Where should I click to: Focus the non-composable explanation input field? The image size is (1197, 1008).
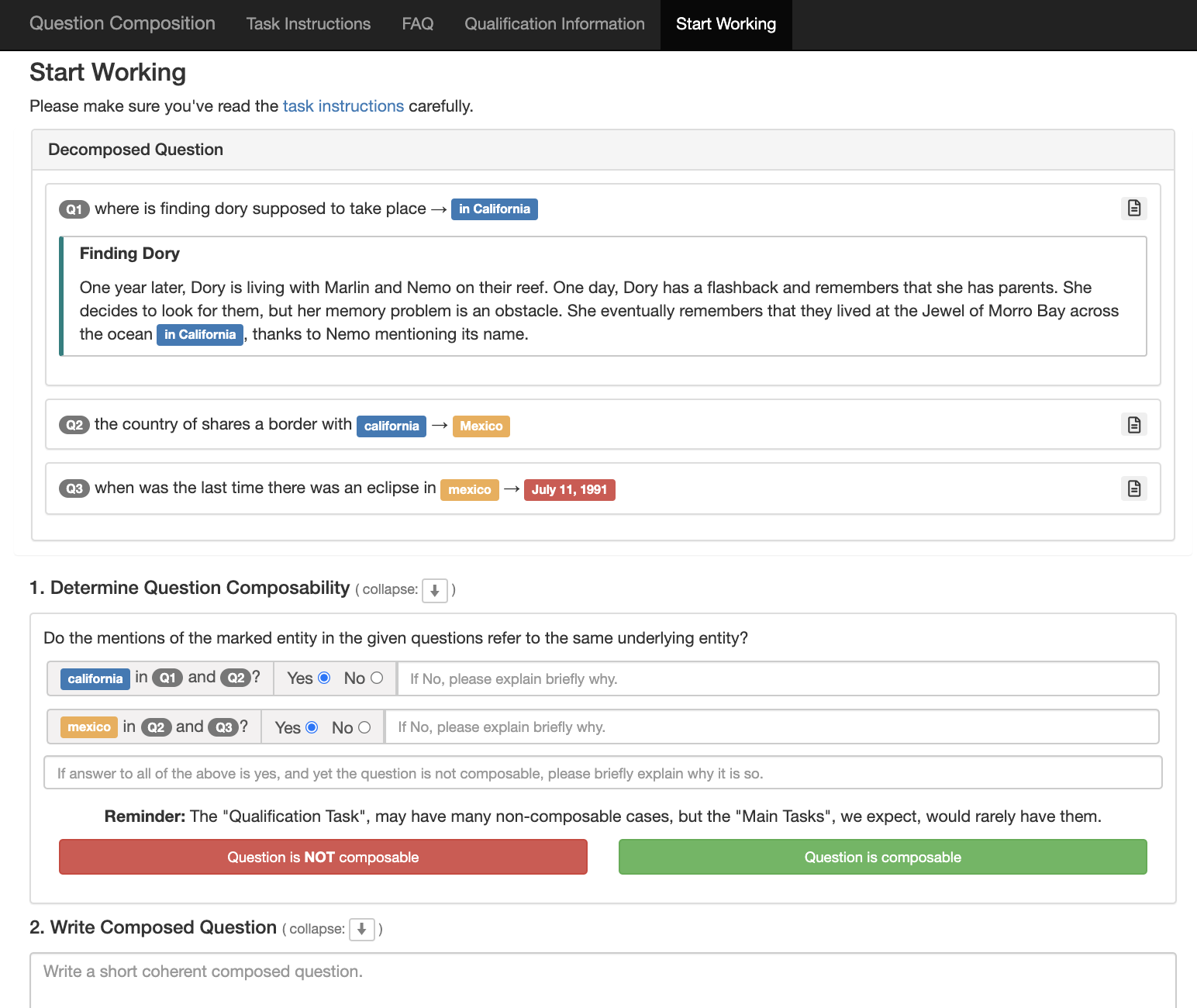point(602,773)
